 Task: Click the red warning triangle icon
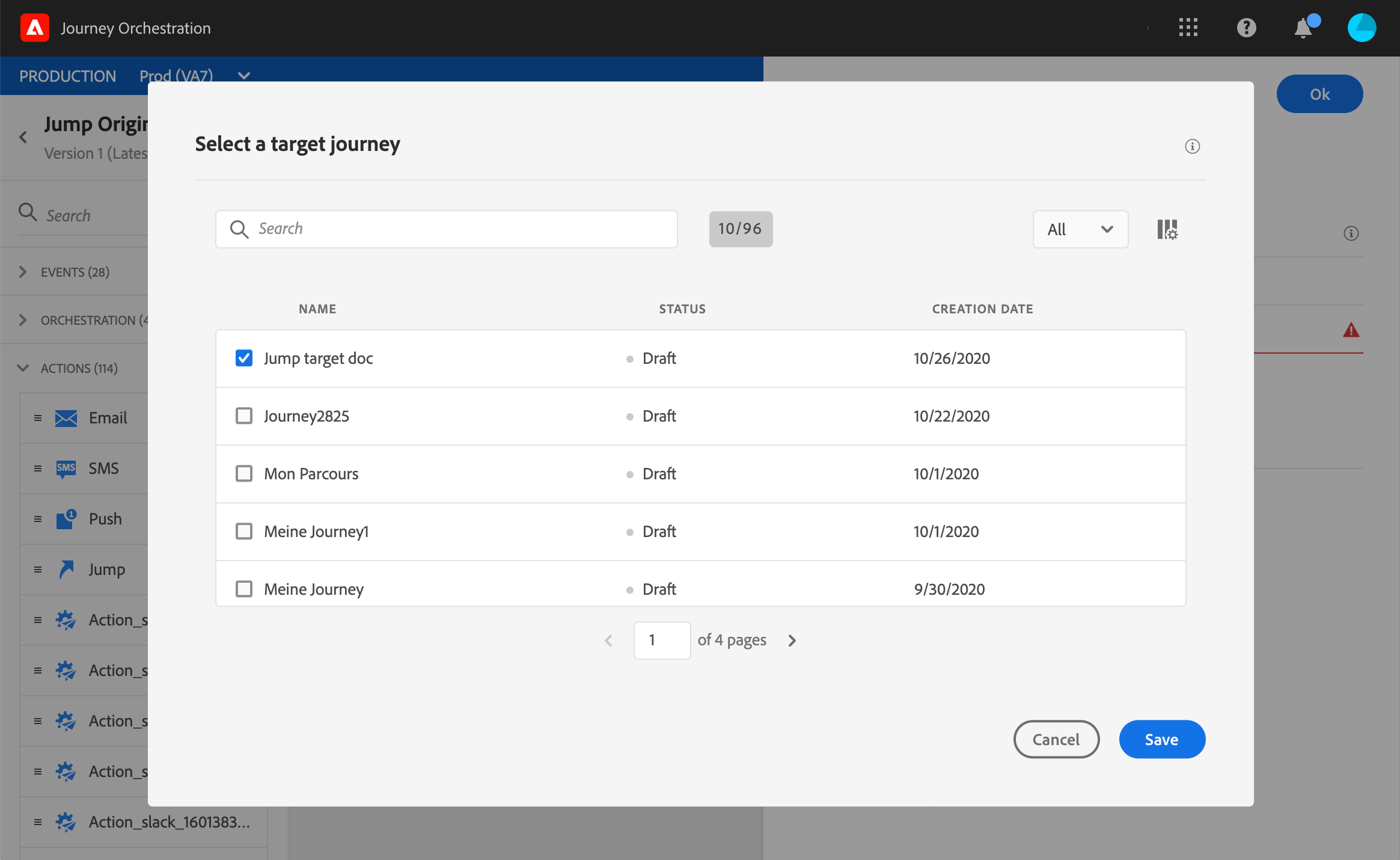coord(1351,330)
